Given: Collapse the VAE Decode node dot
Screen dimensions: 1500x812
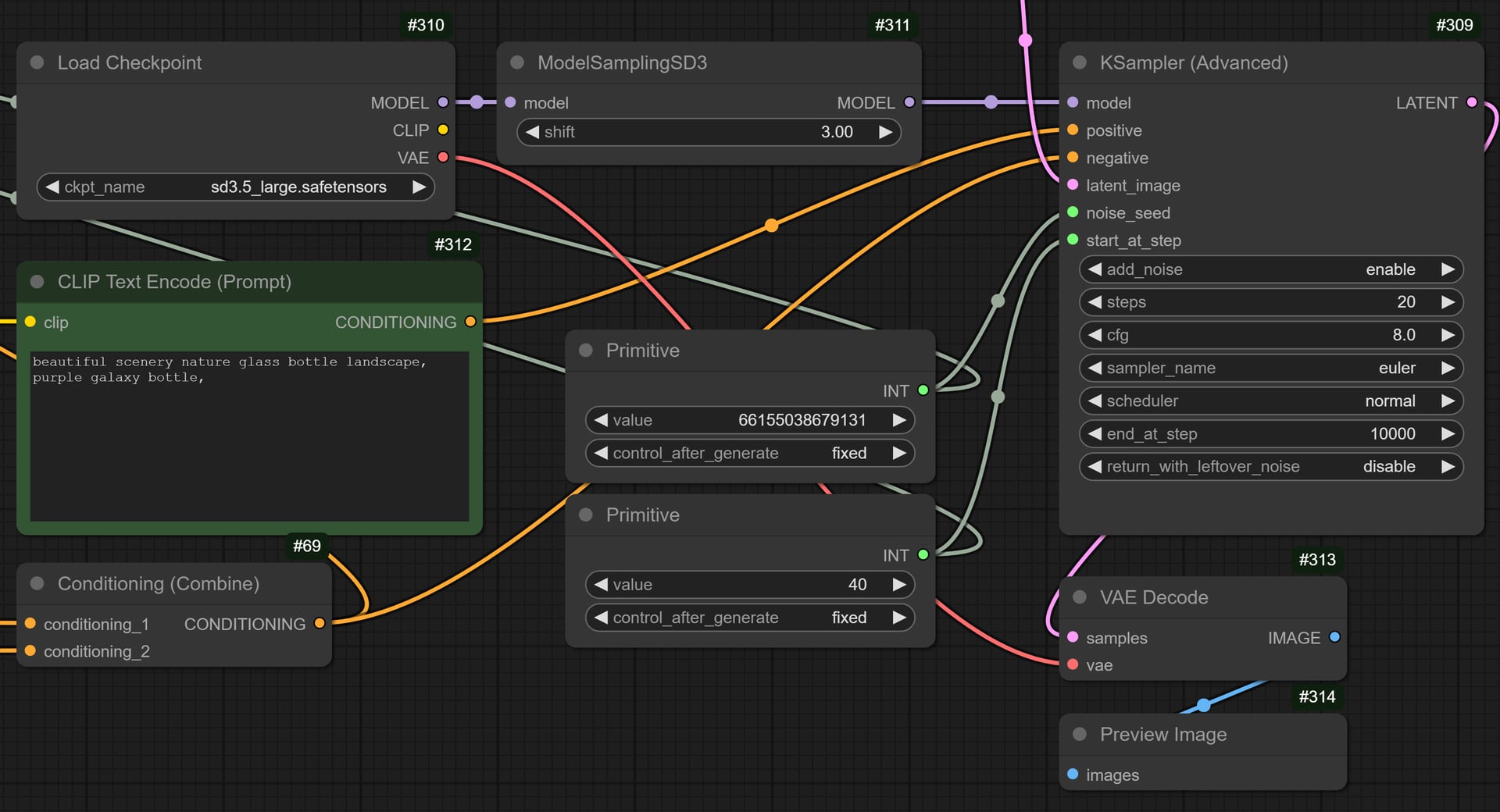Looking at the screenshot, I should click(1080, 597).
